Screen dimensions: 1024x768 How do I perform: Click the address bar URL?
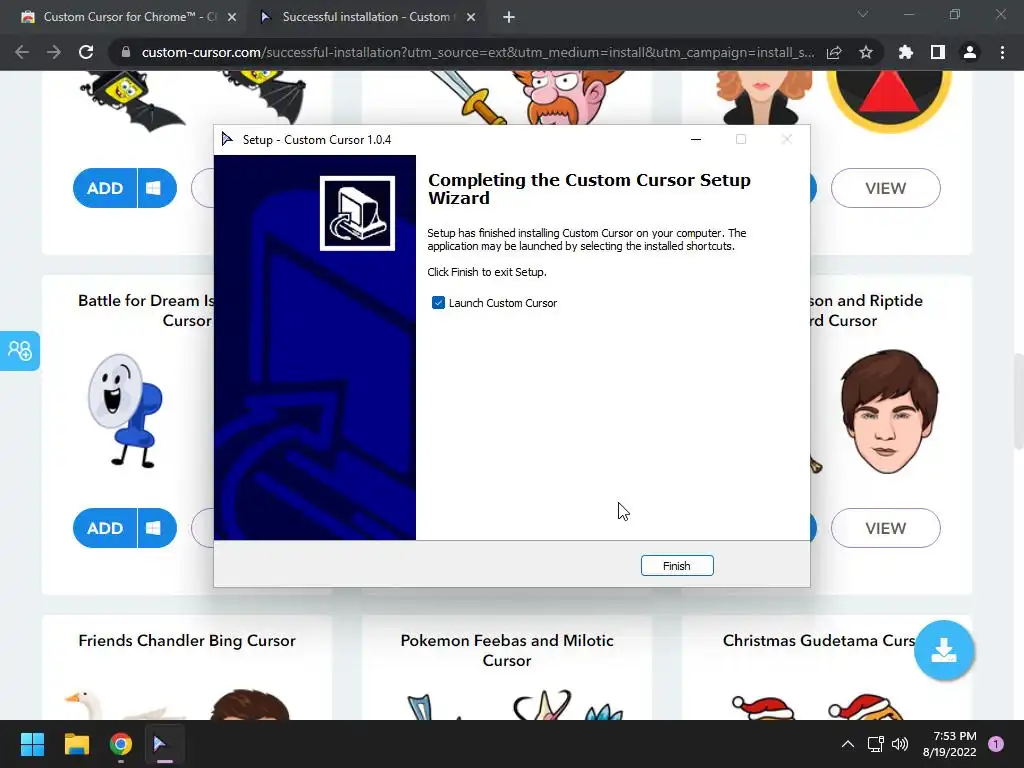[x=477, y=52]
